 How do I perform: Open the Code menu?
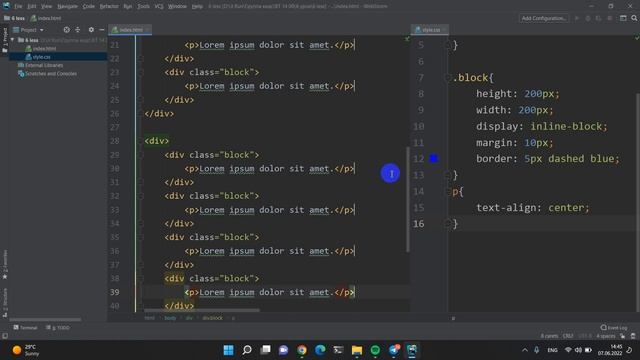pyautogui.click(x=89, y=7)
